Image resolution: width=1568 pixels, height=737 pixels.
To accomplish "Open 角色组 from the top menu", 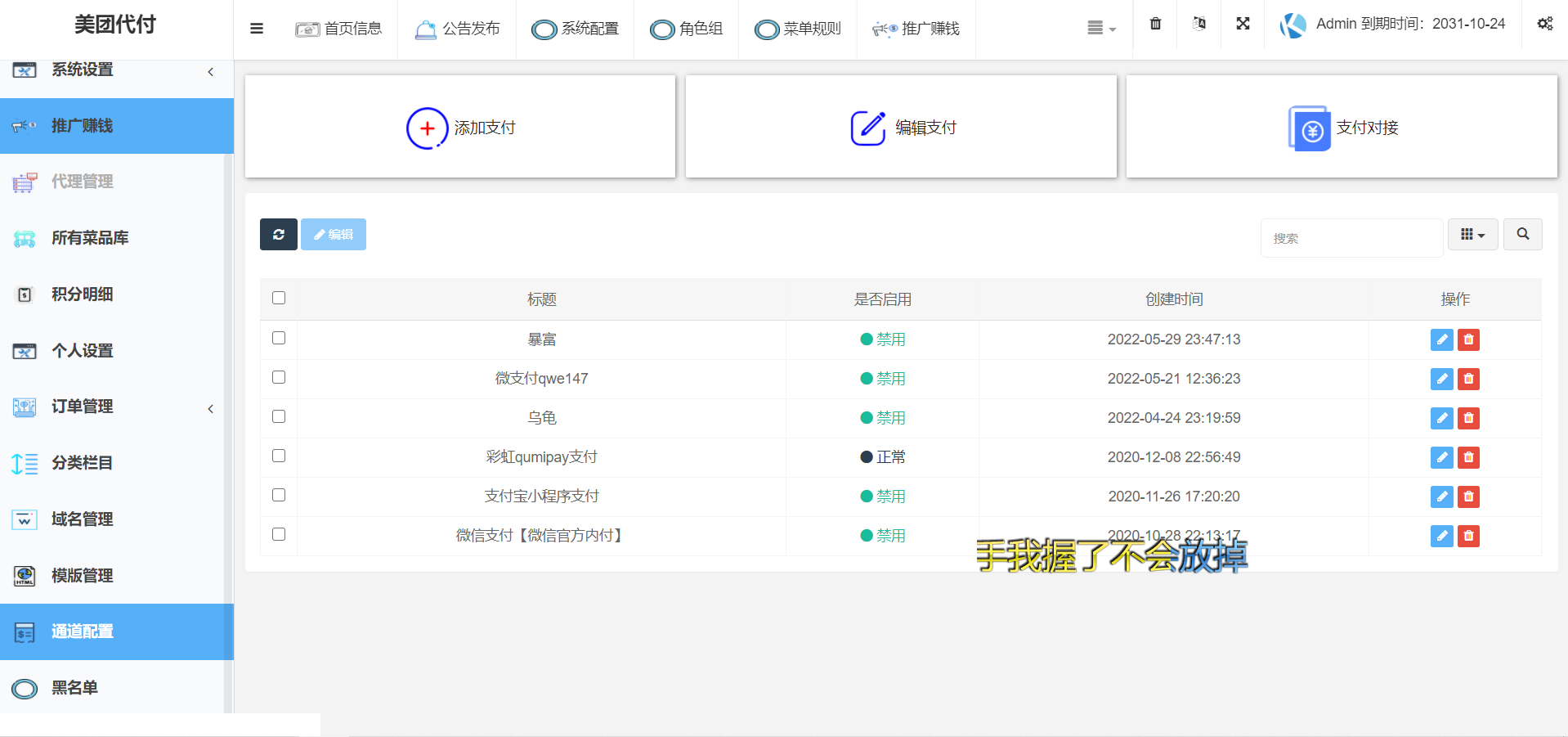I will point(686,29).
